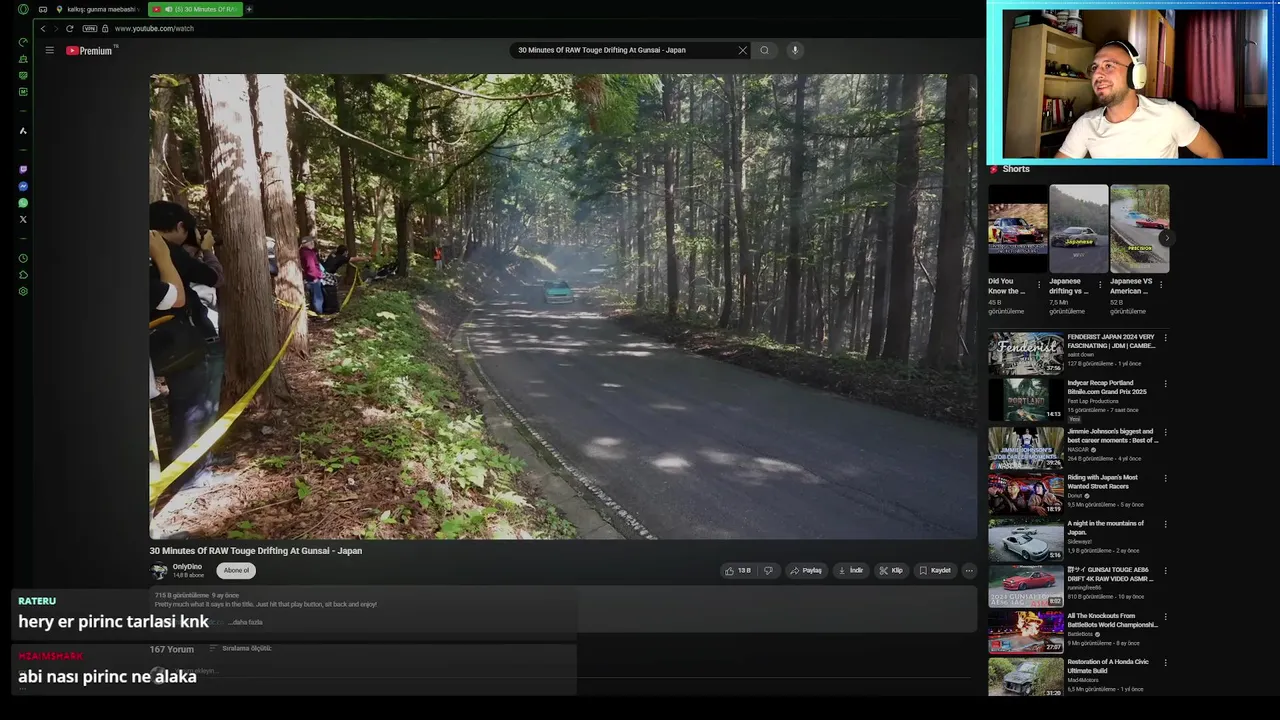This screenshot has width=1280, height=720.
Task: Open X (Twitter) in the sidebar
Action: click(x=23, y=219)
